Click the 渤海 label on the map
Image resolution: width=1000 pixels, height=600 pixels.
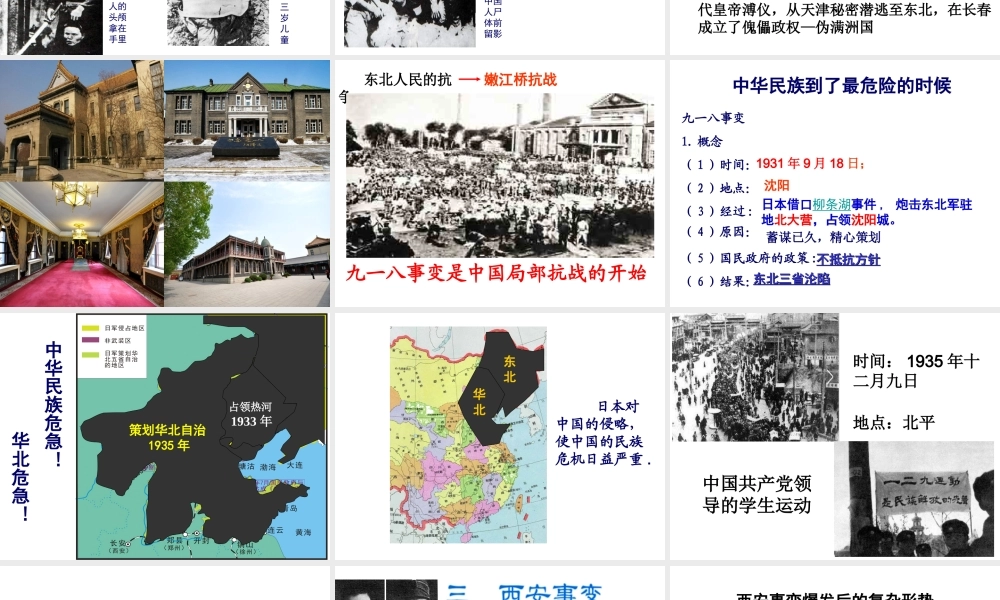(268, 467)
